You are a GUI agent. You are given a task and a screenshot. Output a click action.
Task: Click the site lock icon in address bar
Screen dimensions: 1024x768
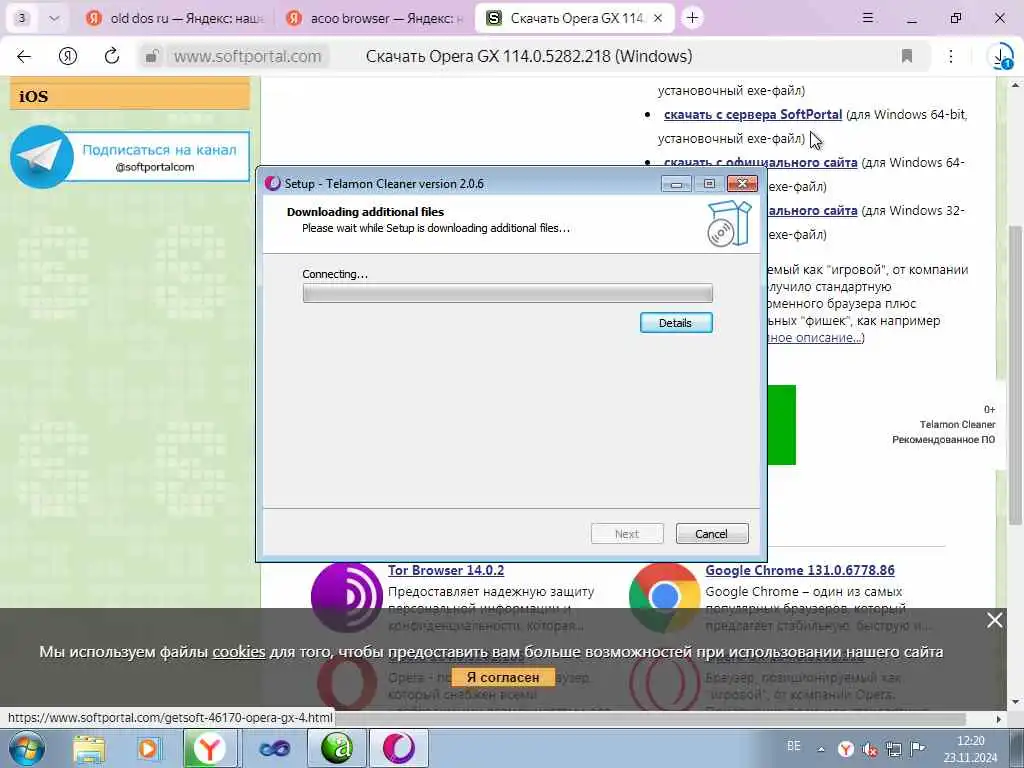152,56
